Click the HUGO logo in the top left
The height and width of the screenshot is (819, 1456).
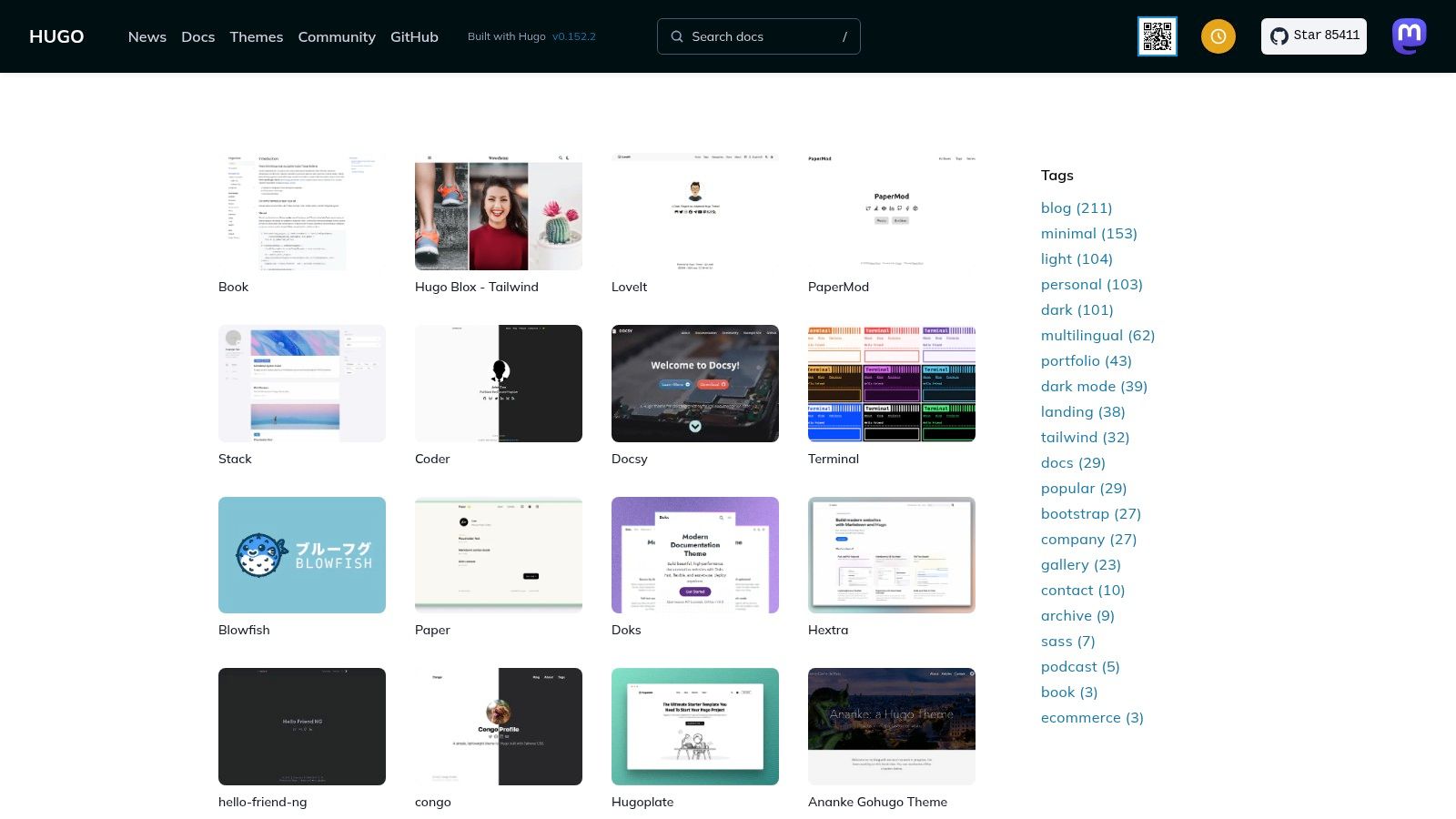56,35
